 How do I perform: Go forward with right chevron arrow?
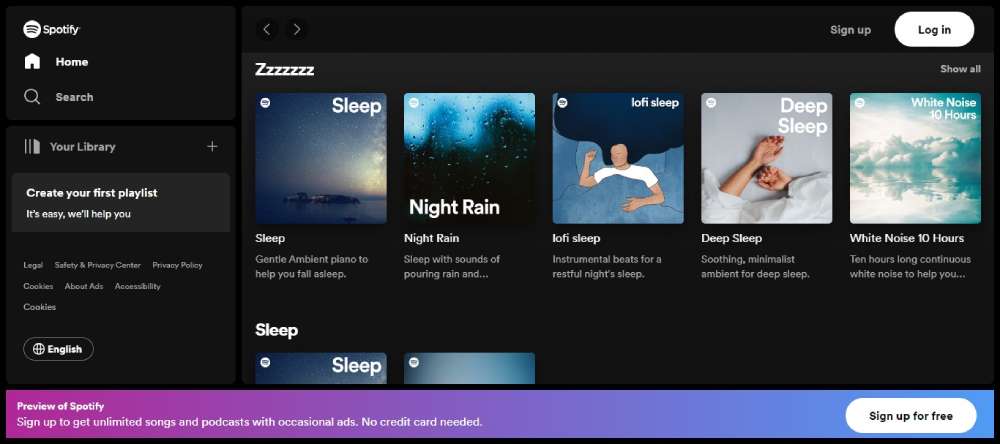point(297,29)
